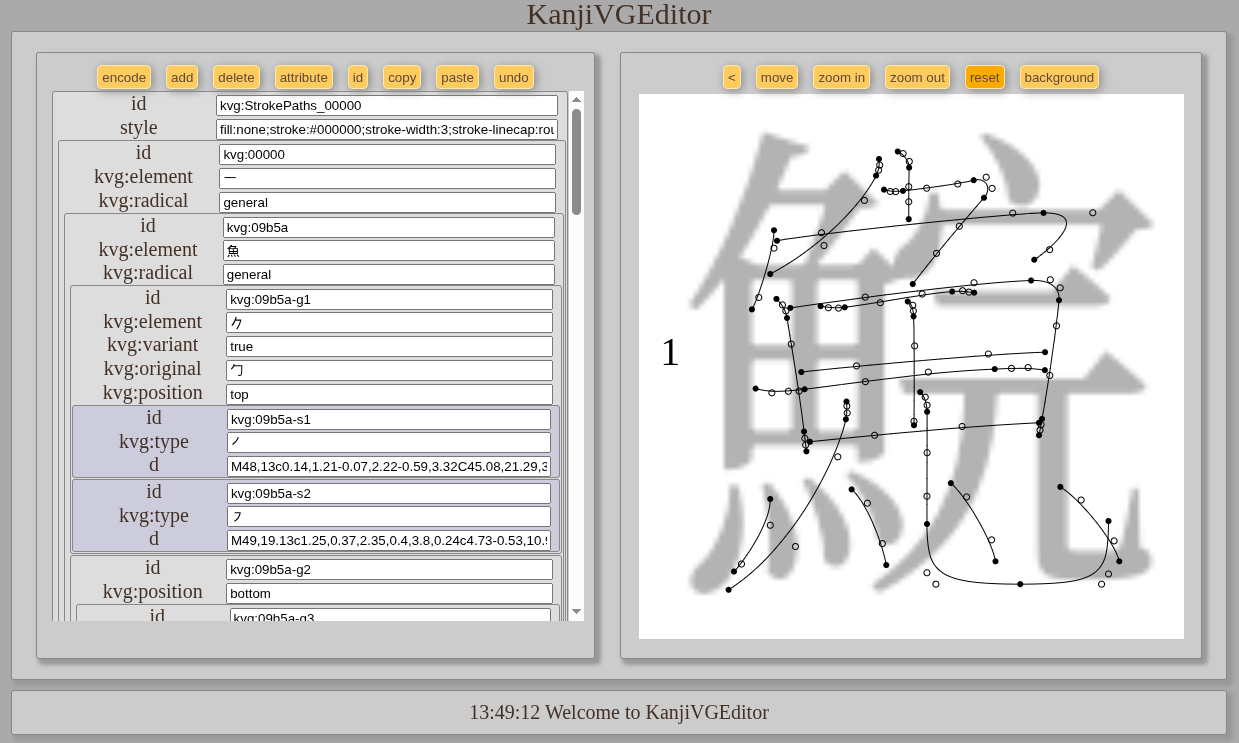Click the kvg:type field containing ノ
Viewport: 1239px width, 743px height.
pyautogui.click(x=389, y=442)
